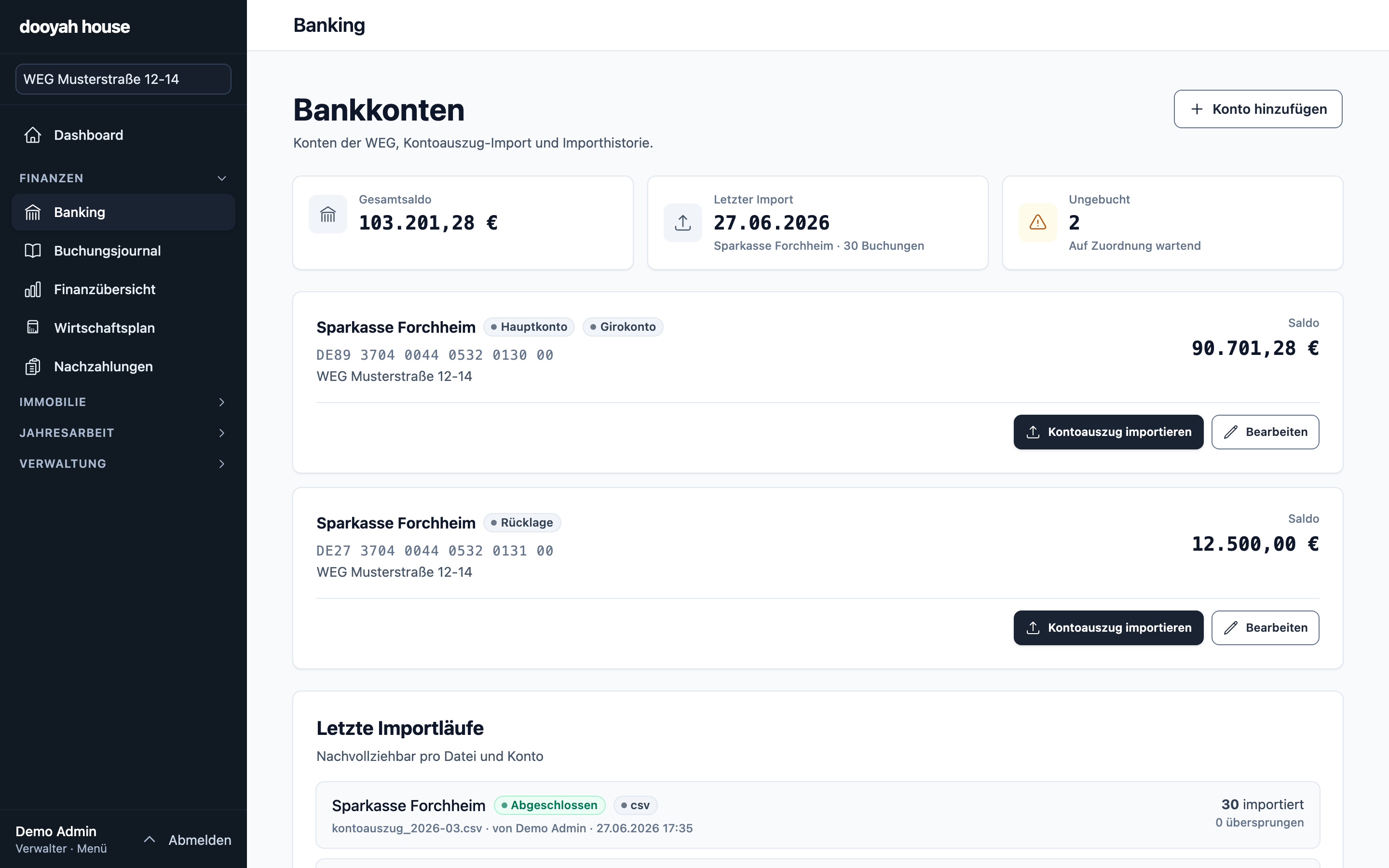Click the Ungebucht warning triangle icon
The image size is (1389, 868).
coord(1038,223)
